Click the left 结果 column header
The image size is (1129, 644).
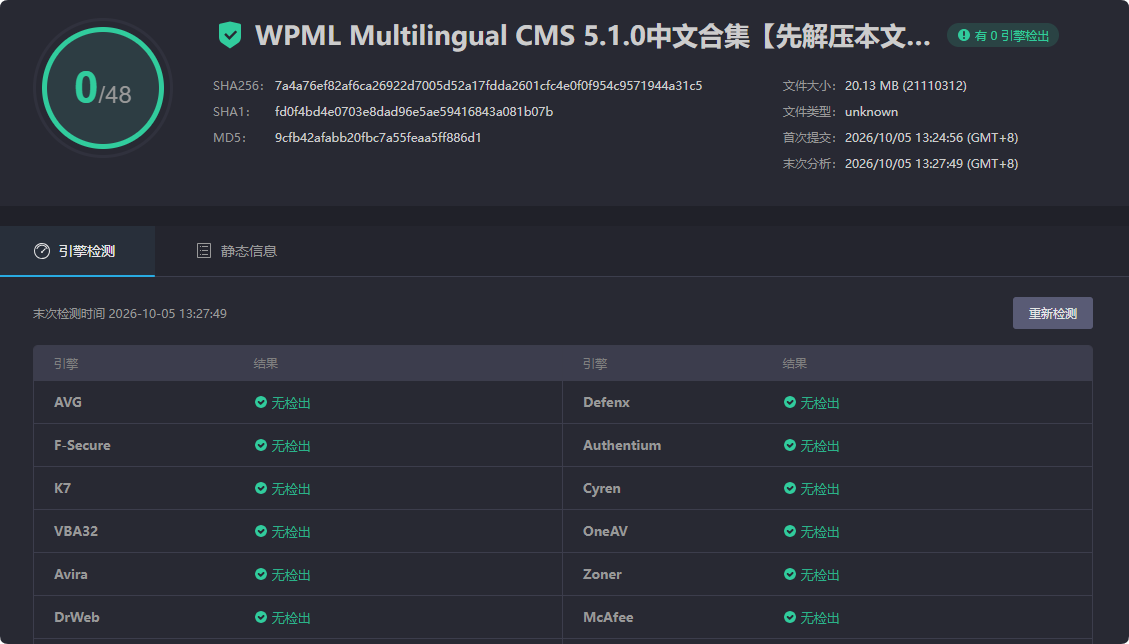[266, 364]
